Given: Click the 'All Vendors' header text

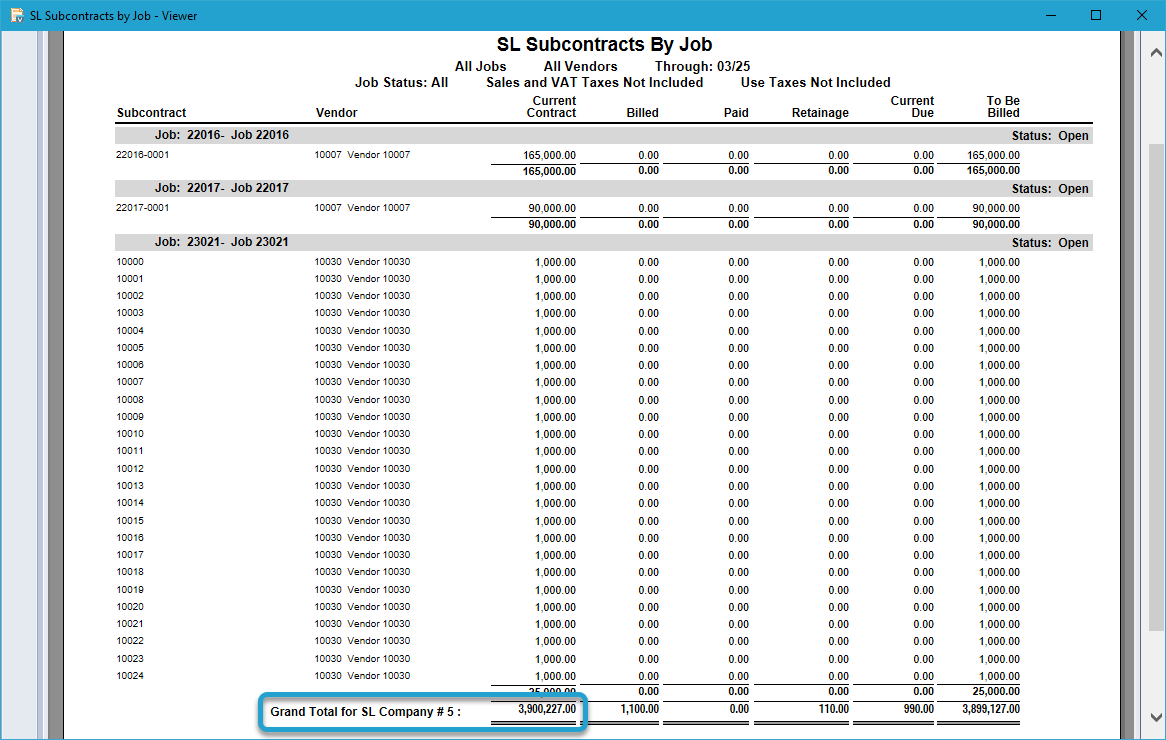Looking at the screenshot, I should [580, 66].
